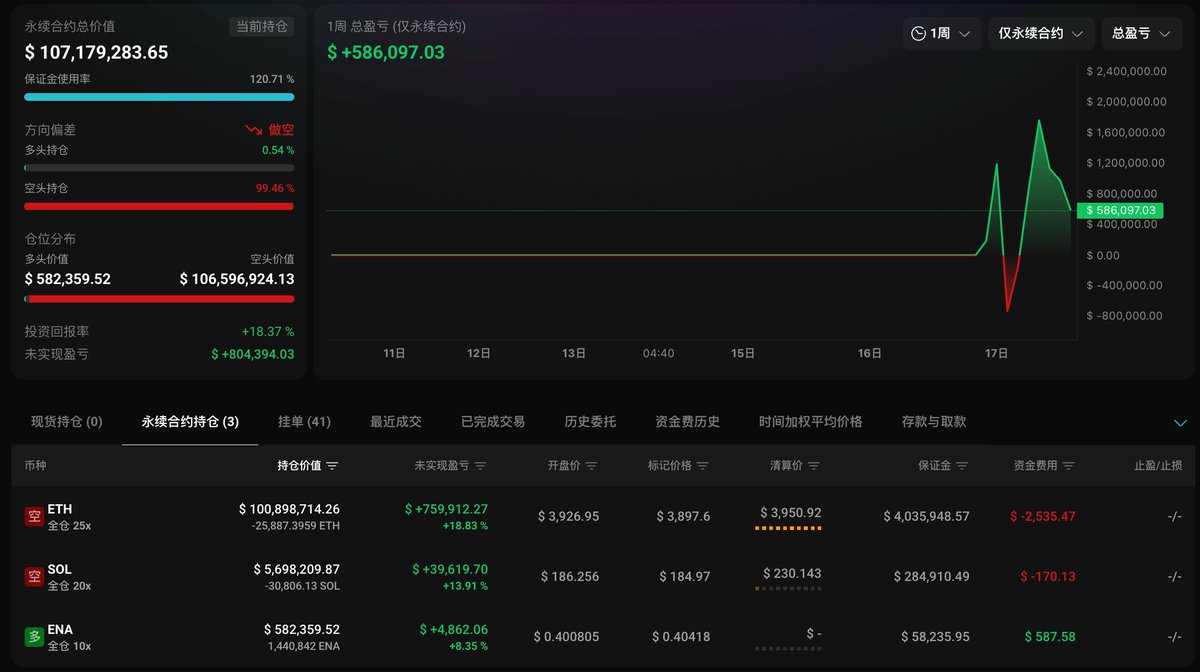This screenshot has width=1200, height=672.
Task: Click ENA mark price $0.40418
Action: point(681,636)
